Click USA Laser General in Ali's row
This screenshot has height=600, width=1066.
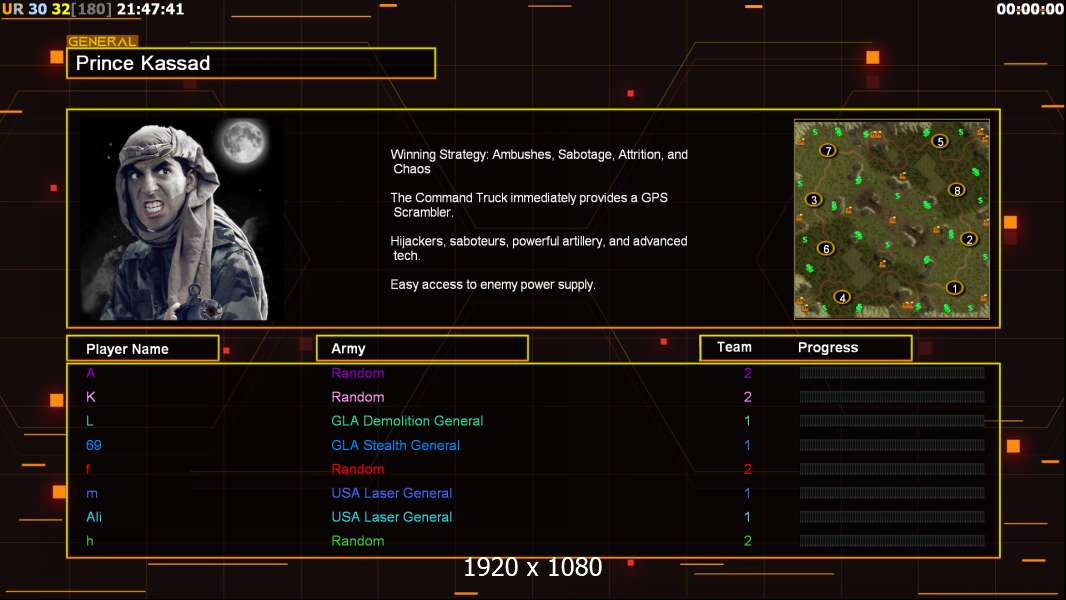tap(392, 516)
